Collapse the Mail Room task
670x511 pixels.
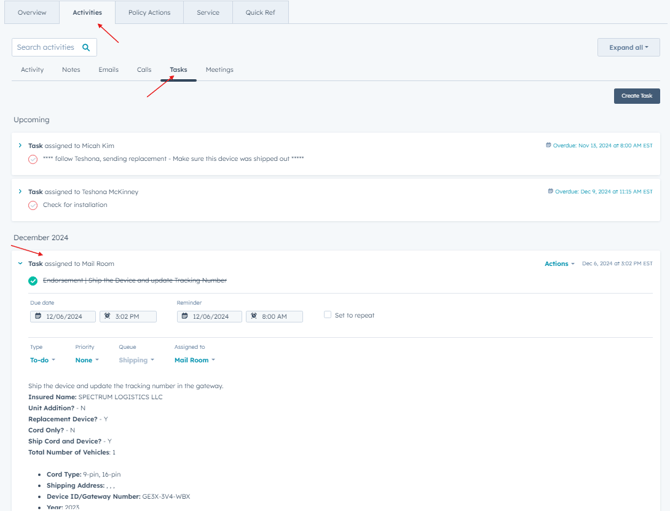pos(20,264)
